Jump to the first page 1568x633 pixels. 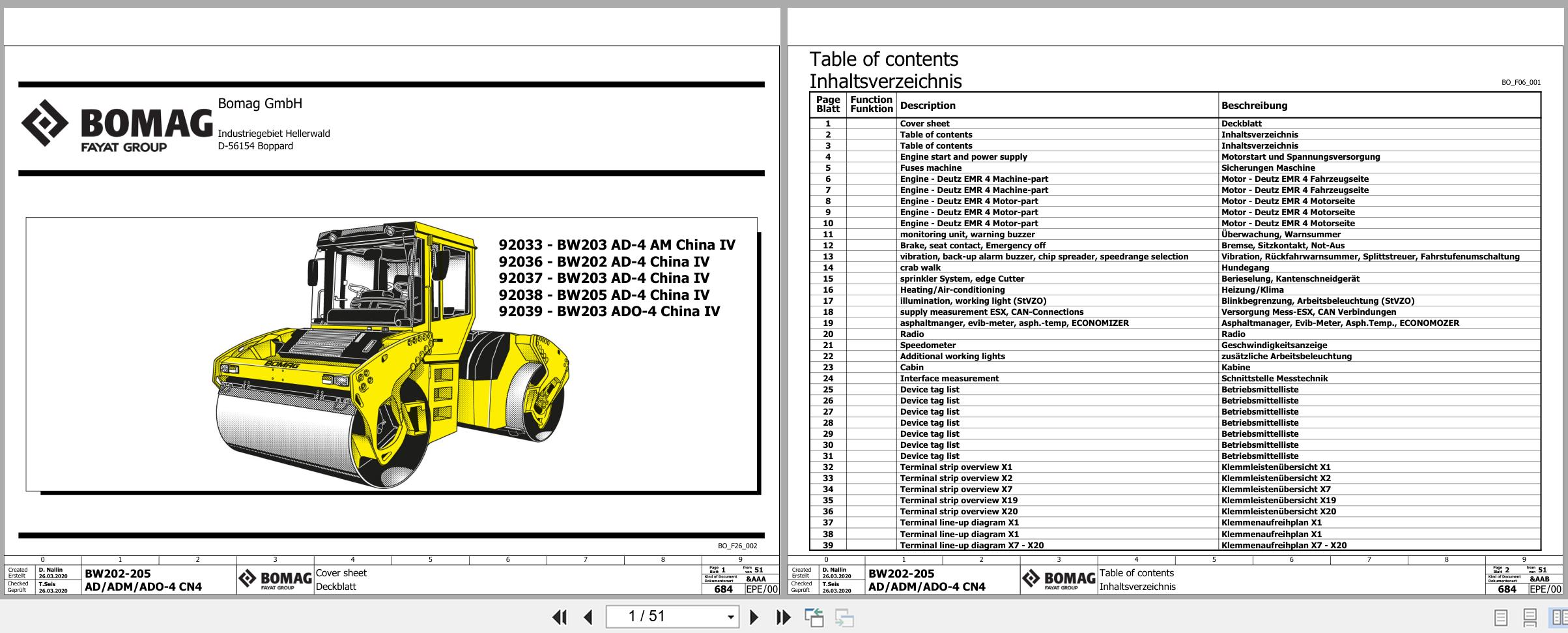click(x=559, y=617)
